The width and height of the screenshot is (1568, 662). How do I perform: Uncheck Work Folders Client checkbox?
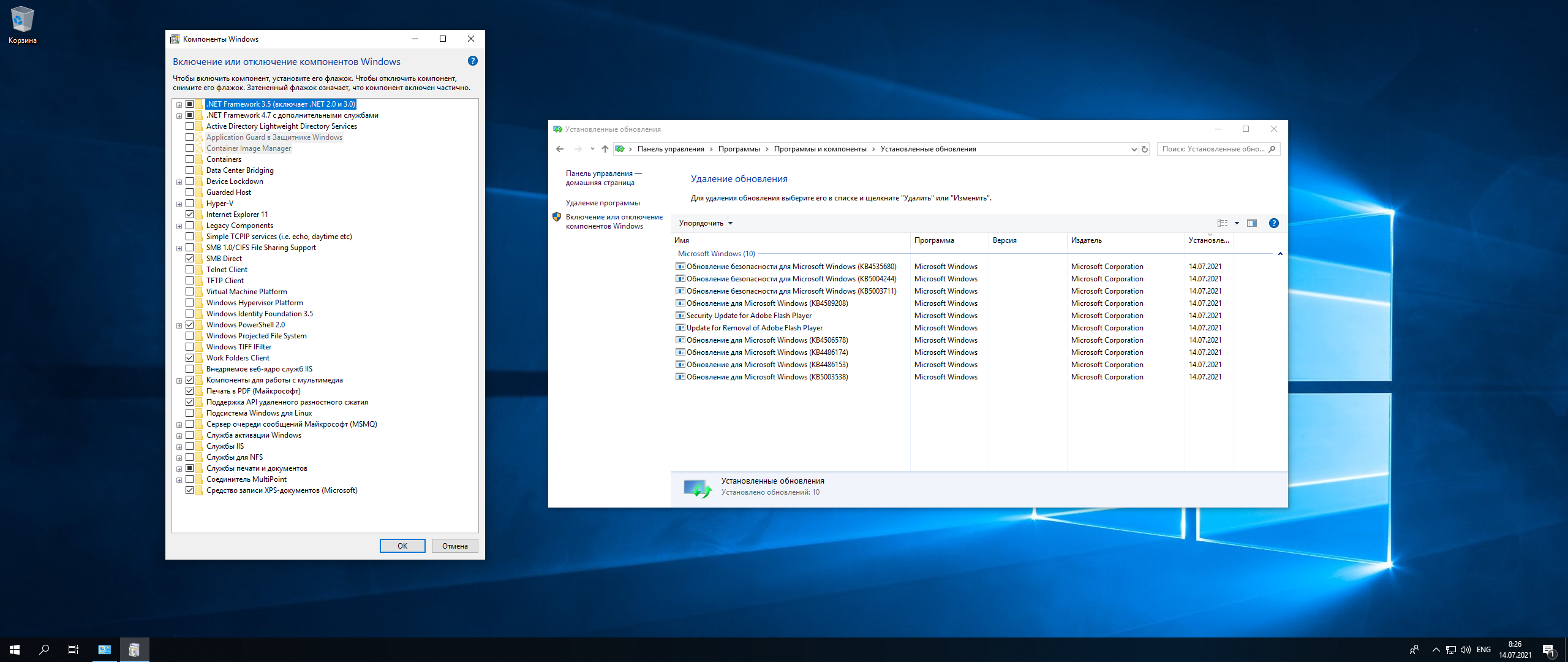click(x=190, y=358)
